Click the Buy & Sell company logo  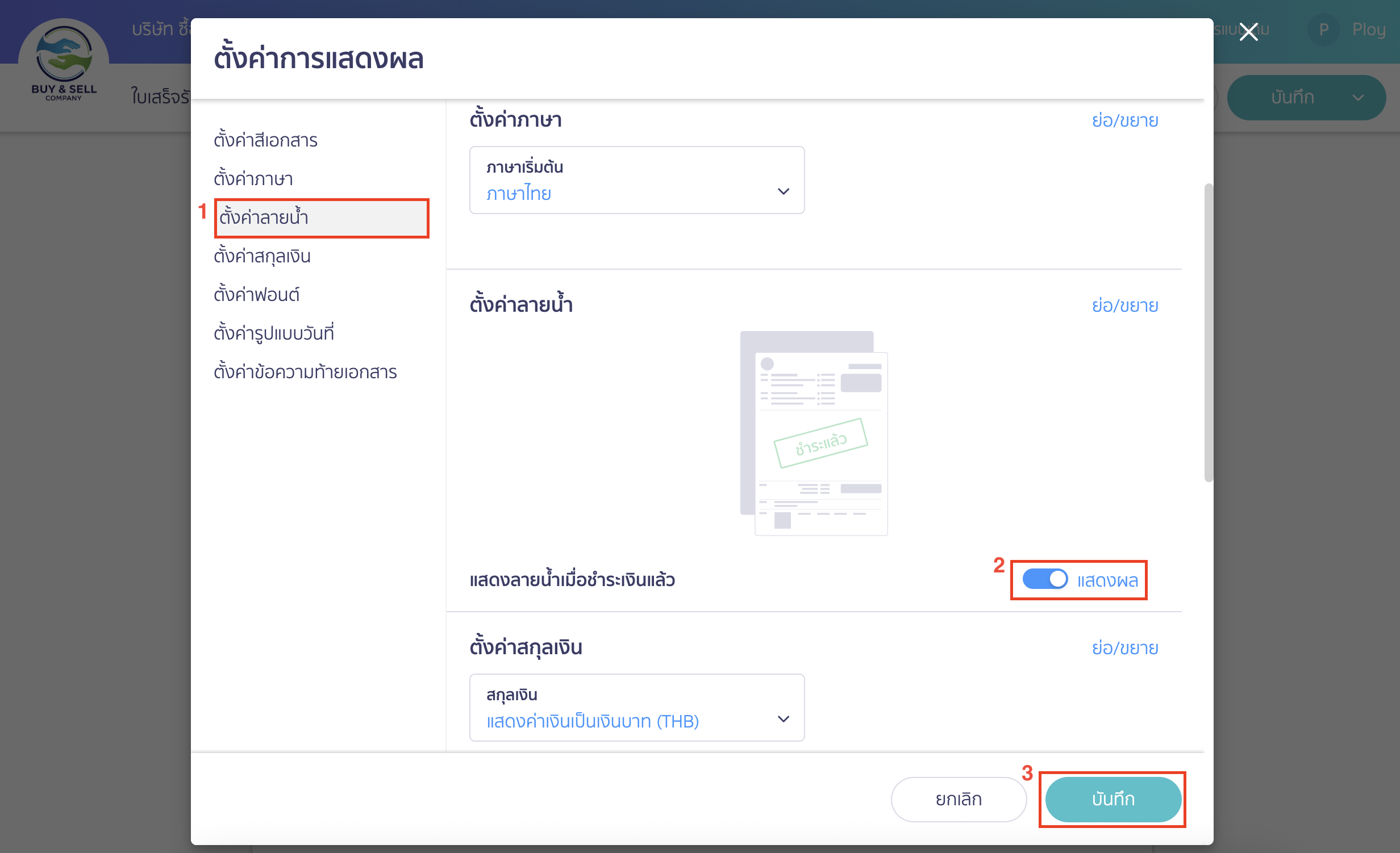[x=64, y=60]
